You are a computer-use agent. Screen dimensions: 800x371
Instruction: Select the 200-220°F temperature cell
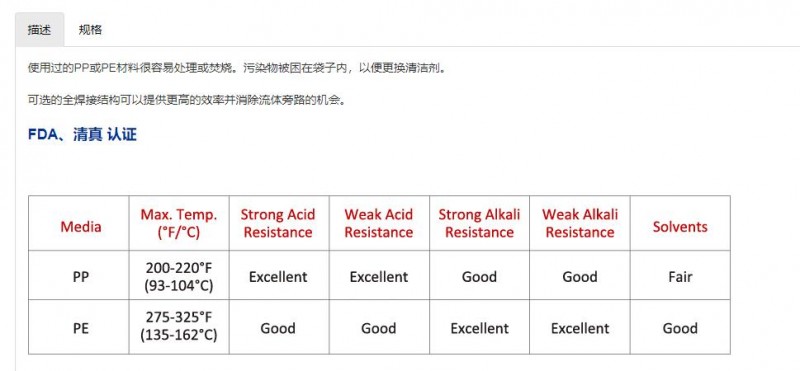tap(179, 276)
